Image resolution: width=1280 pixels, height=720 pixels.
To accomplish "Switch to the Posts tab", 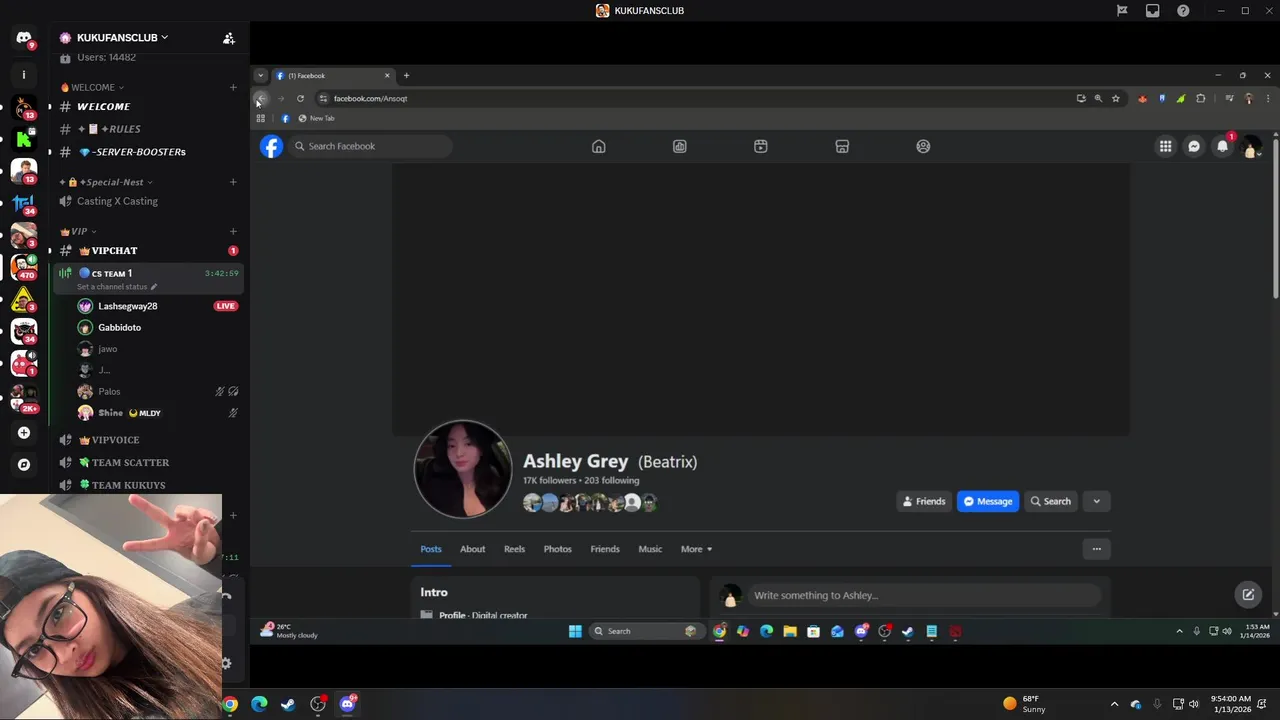I will coord(430,549).
